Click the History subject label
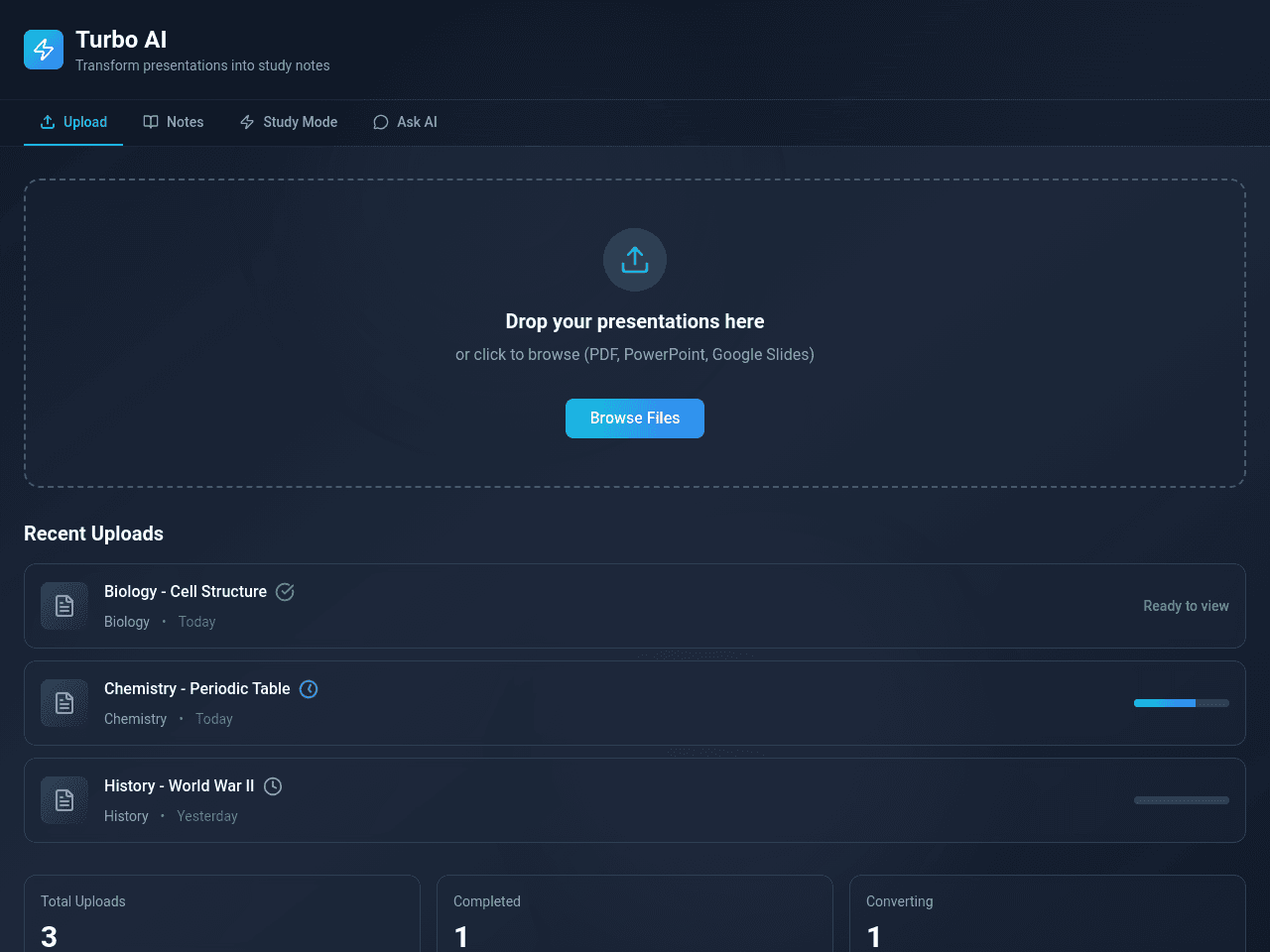This screenshot has height=952, width=1270. (x=126, y=816)
